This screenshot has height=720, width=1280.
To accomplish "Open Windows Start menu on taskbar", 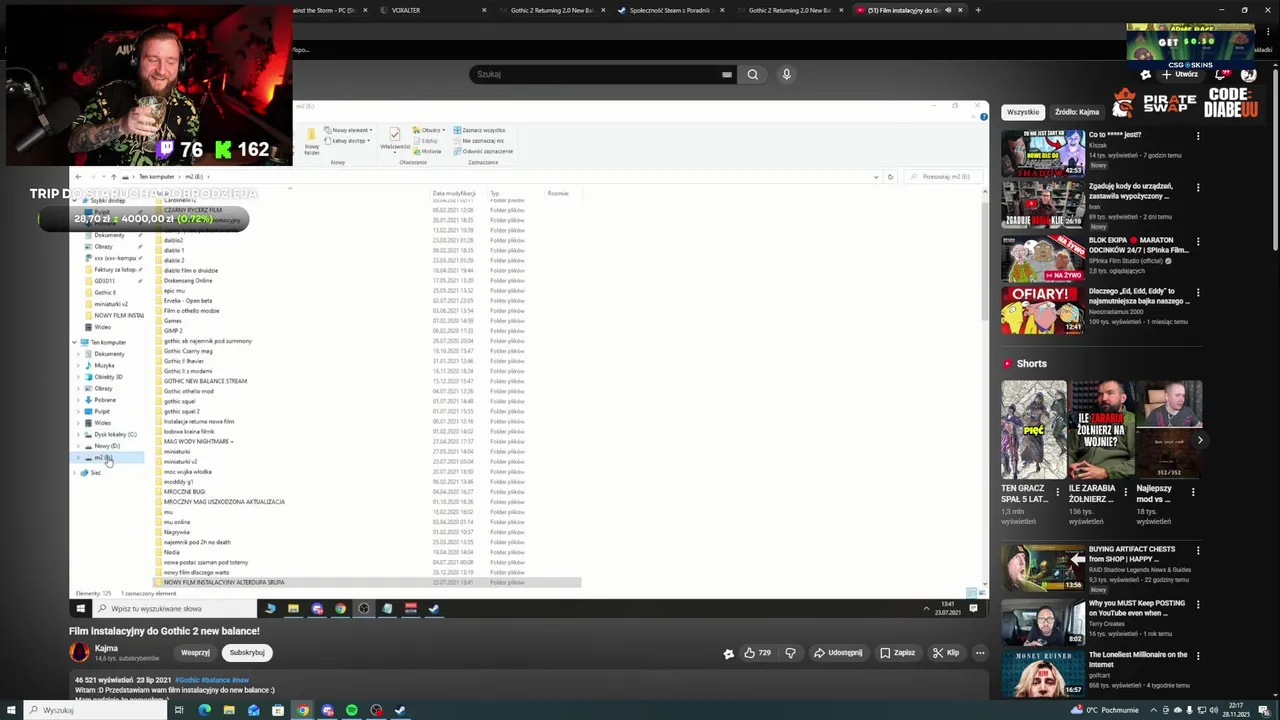I will click(9, 710).
